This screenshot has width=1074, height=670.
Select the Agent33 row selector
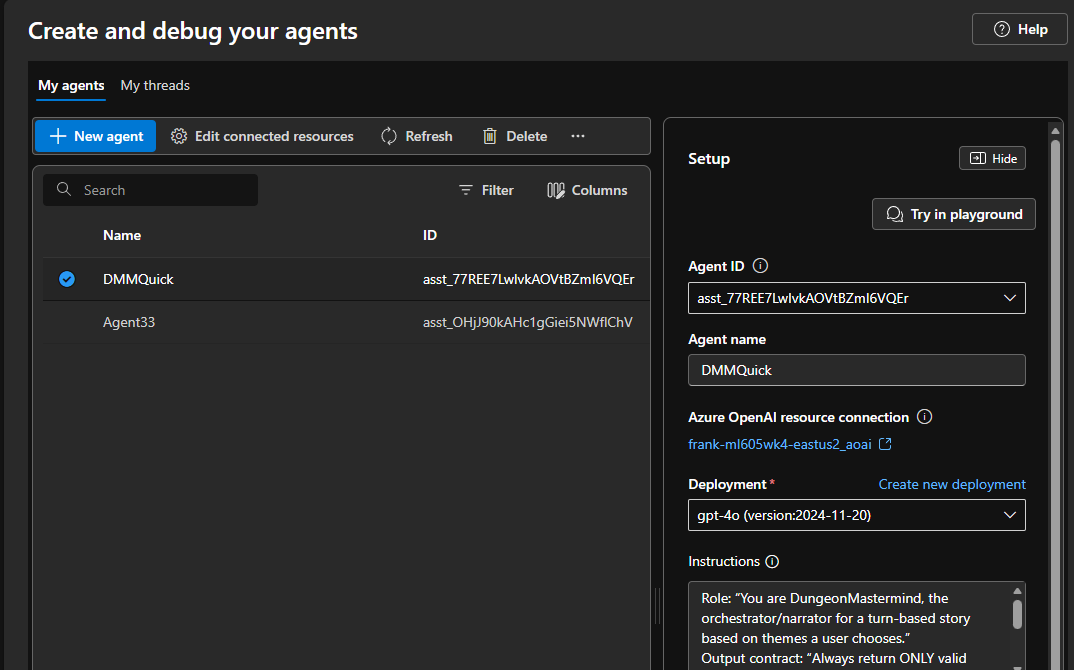pyautogui.click(x=67, y=323)
